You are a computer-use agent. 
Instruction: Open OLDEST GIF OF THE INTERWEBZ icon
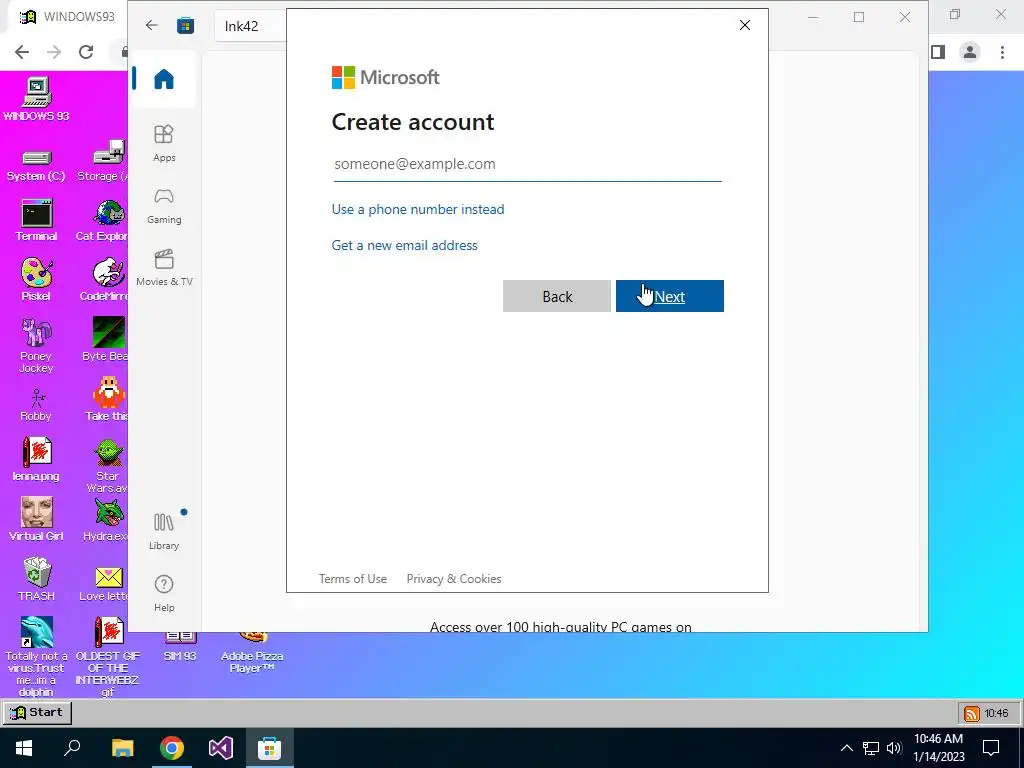108,656
